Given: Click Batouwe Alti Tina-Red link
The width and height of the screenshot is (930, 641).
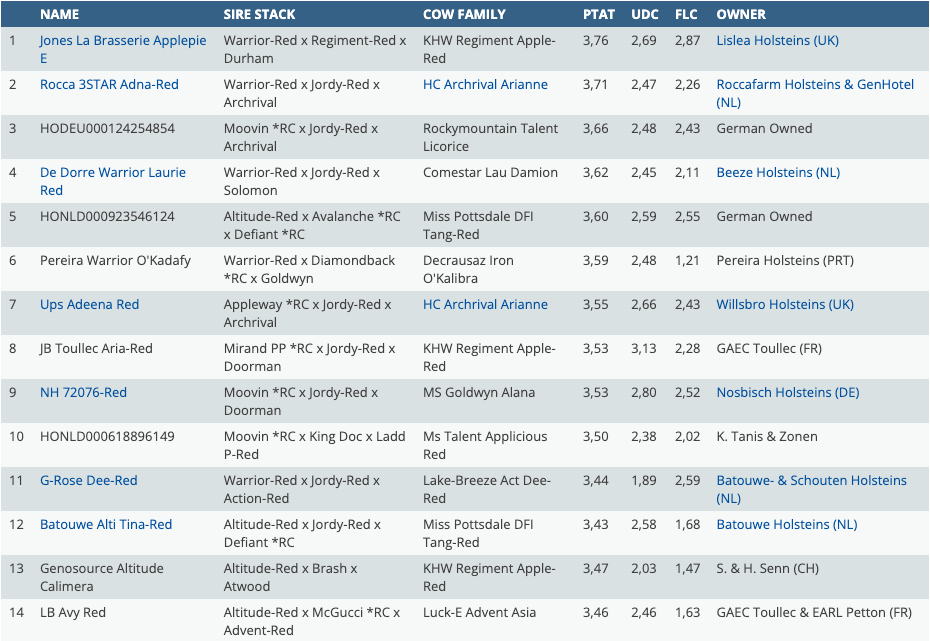Looking at the screenshot, I should 105,525.
